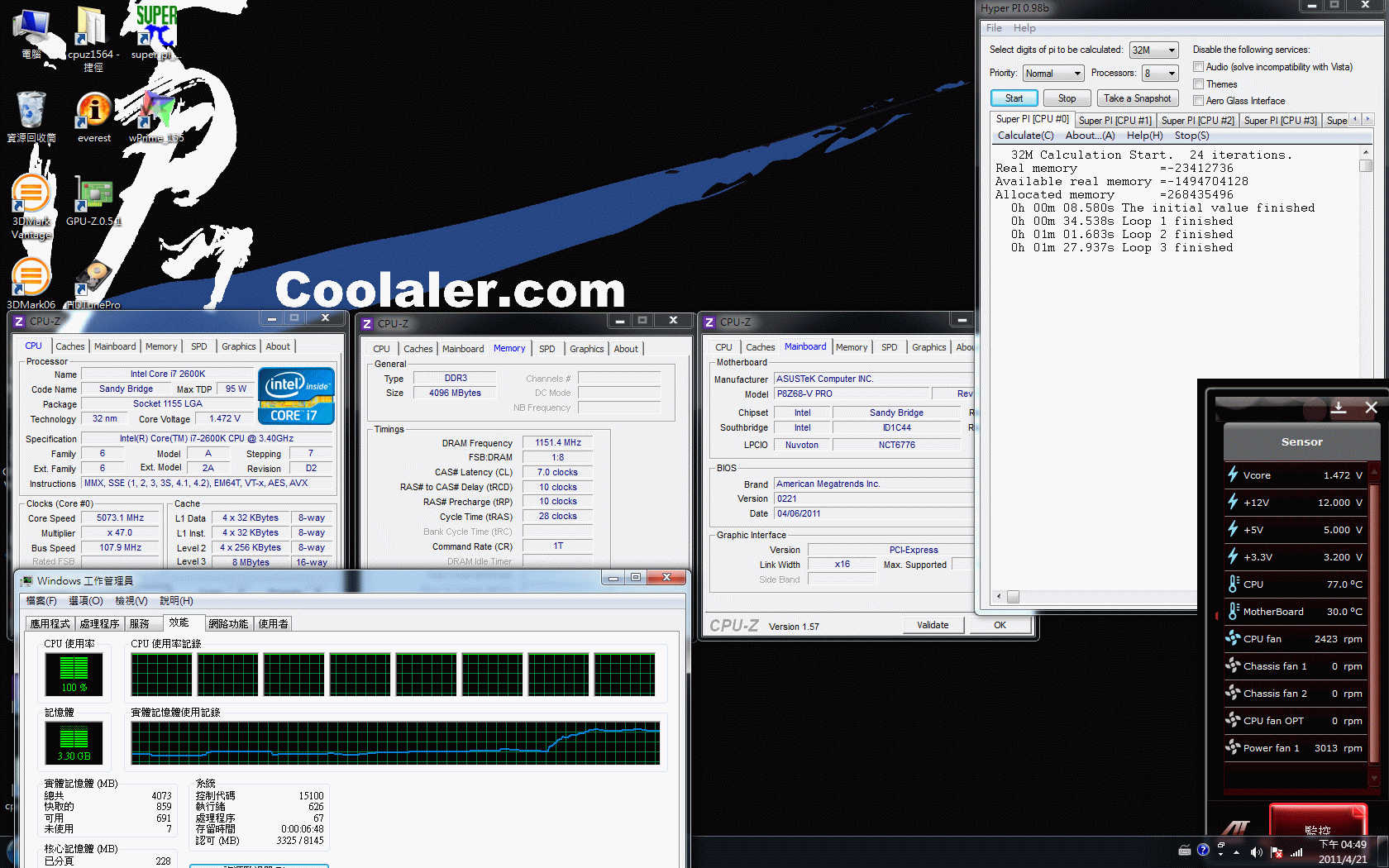The image size is (1389, 868).
Task: Launch the everest desktop shortcut
Action: pyautogui.click(x=94, y=117)
